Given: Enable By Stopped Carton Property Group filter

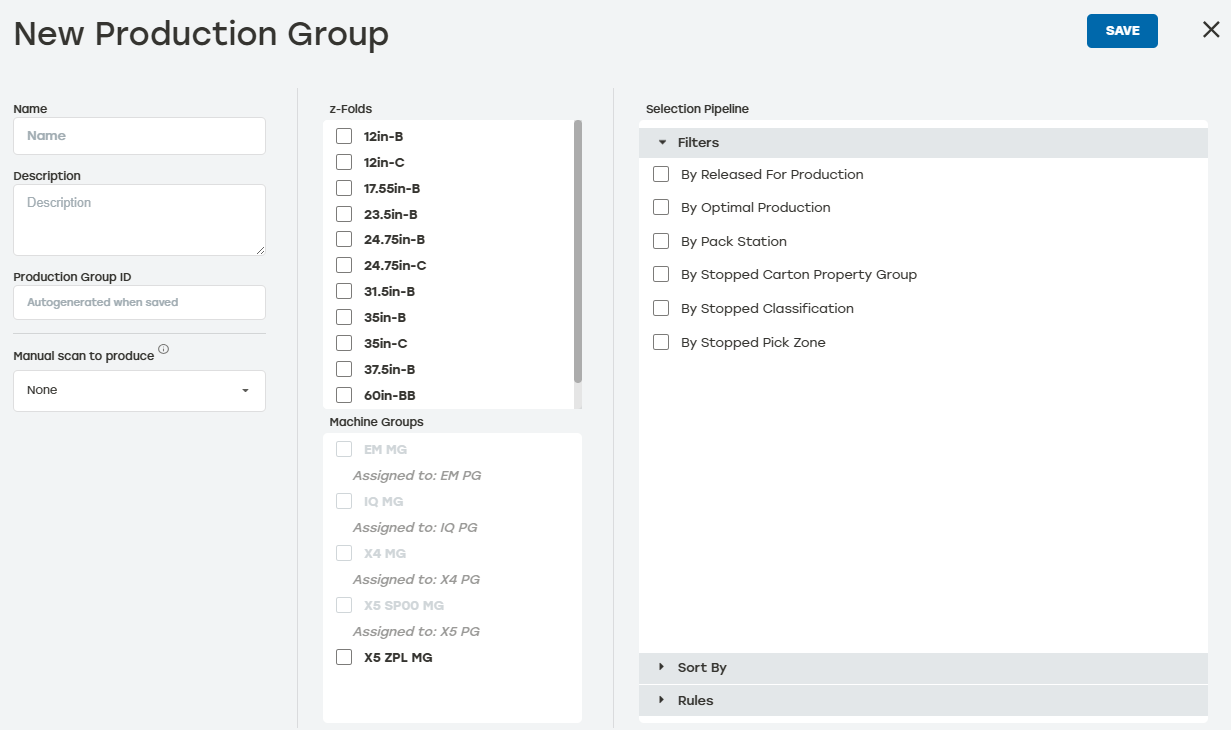Looking at the screenshot, I should pyautogui.click(x=661, y=274).
